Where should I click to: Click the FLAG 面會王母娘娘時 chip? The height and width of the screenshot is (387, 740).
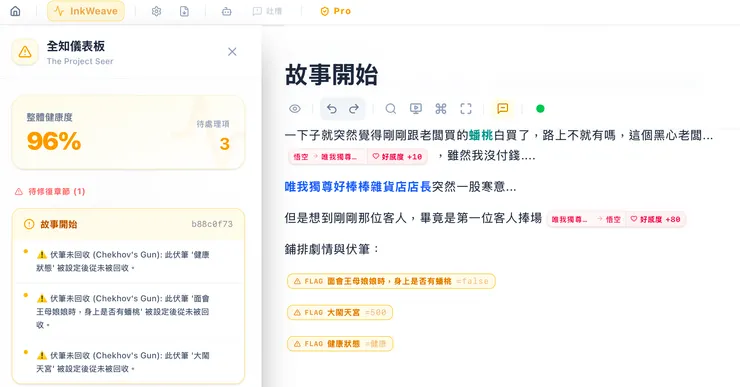click(391, 281)
